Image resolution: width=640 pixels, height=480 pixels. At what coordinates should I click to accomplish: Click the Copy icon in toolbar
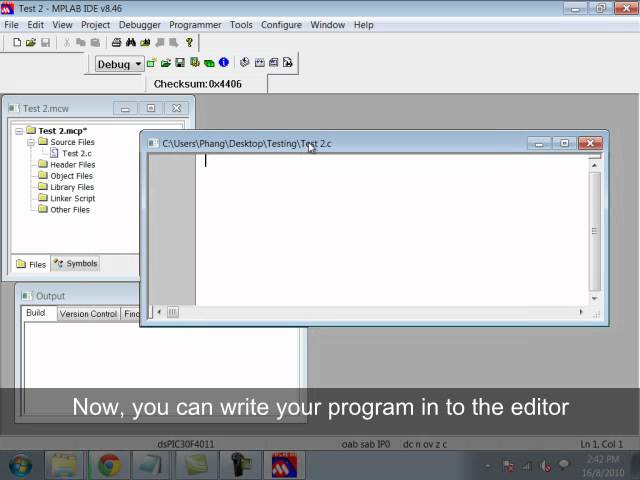81,42
